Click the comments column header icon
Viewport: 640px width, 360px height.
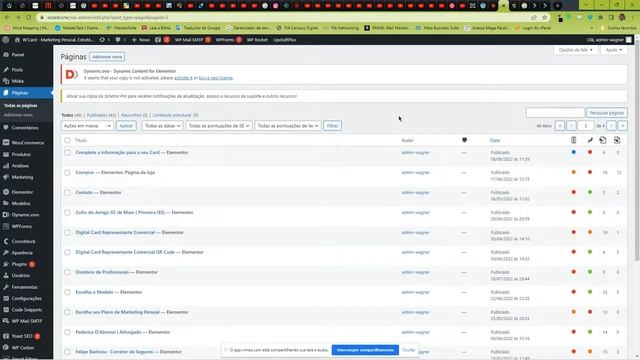click(464, 140)
